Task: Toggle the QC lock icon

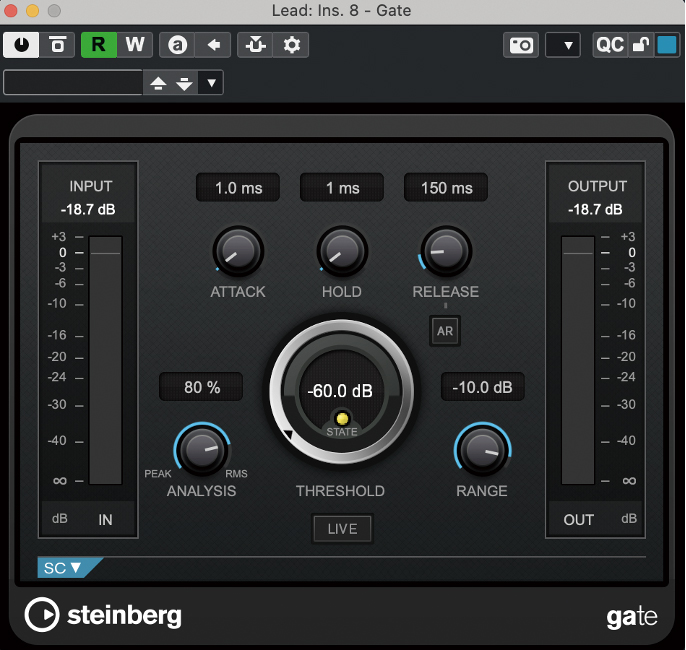Action: 641,45
